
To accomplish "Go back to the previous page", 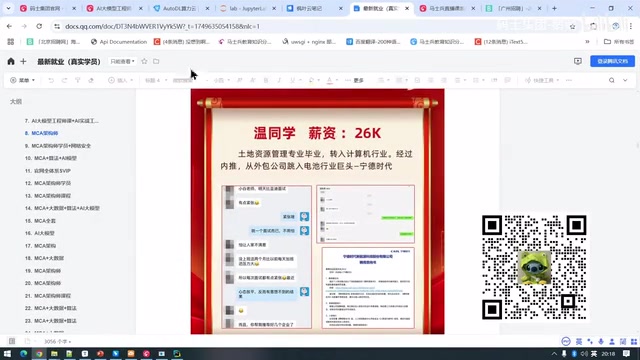I will 9,26.
